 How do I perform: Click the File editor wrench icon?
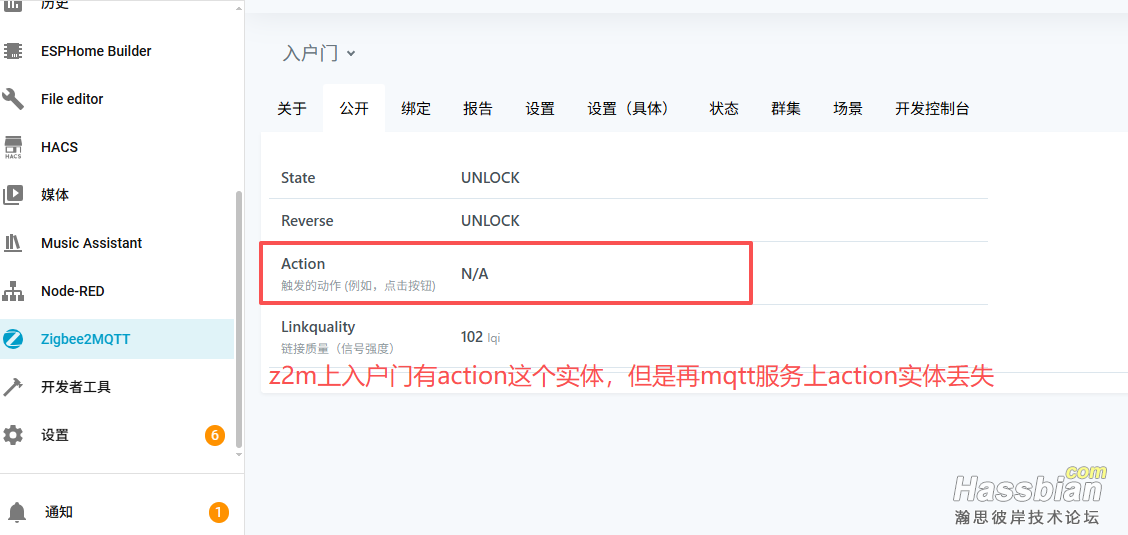click(13, 99)
